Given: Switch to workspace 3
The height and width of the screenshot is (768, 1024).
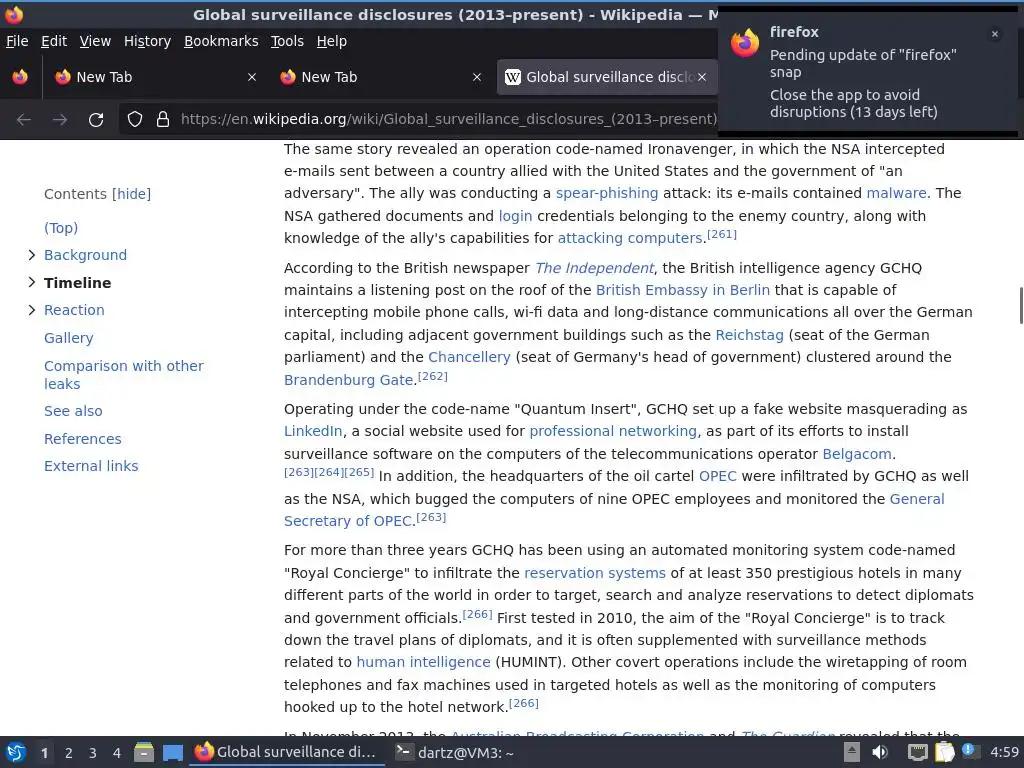Looking at the screenshot, I should click(93, 753).
